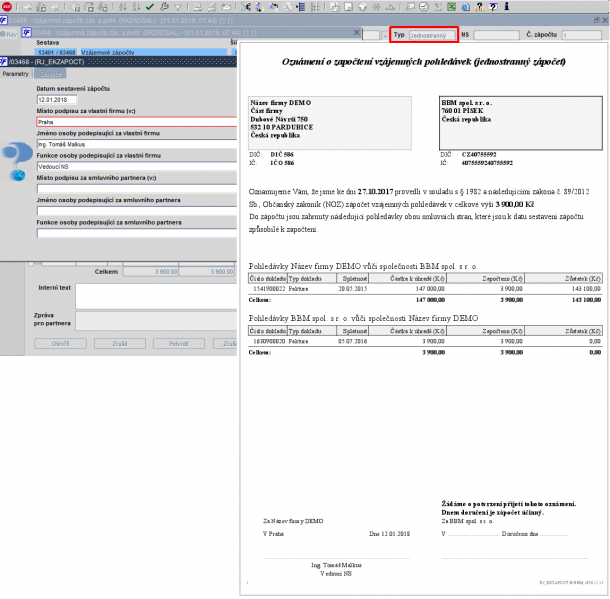Click the question mark with books icon
This screenshot has width=610, height=599.
tap(479, 7)
